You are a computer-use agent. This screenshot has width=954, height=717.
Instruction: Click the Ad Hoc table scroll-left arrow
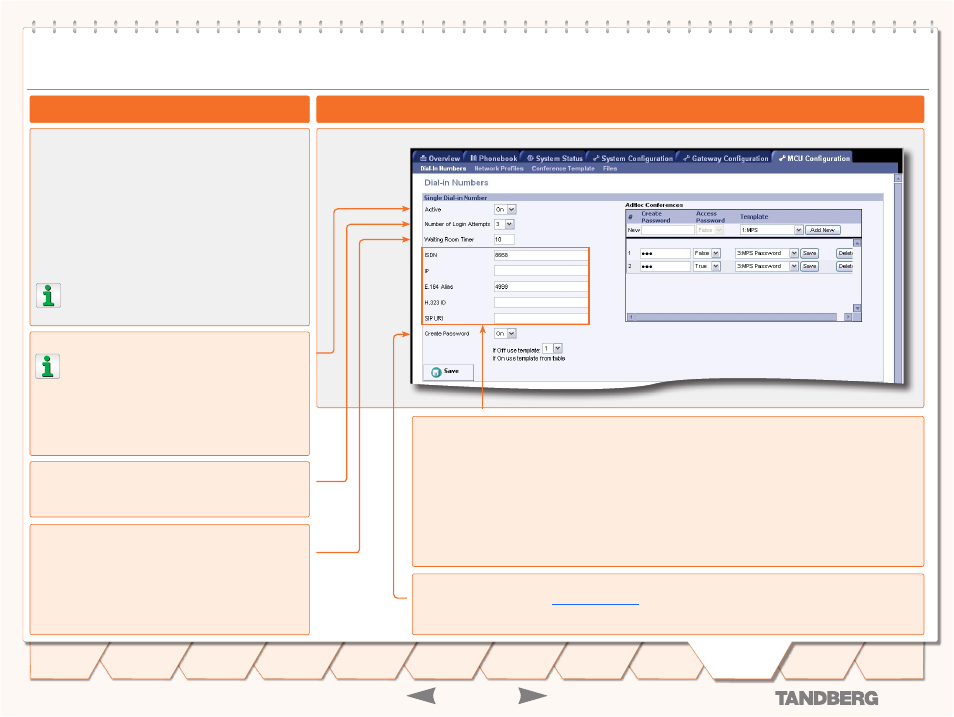630,317
